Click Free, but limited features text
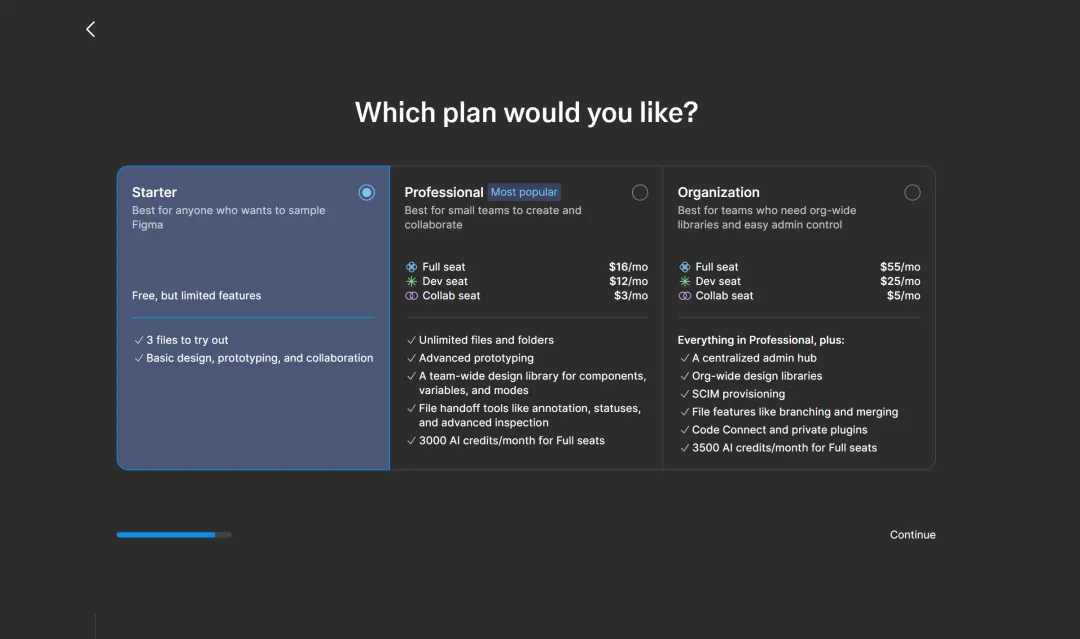1080x639 pixels. [196, 296]
